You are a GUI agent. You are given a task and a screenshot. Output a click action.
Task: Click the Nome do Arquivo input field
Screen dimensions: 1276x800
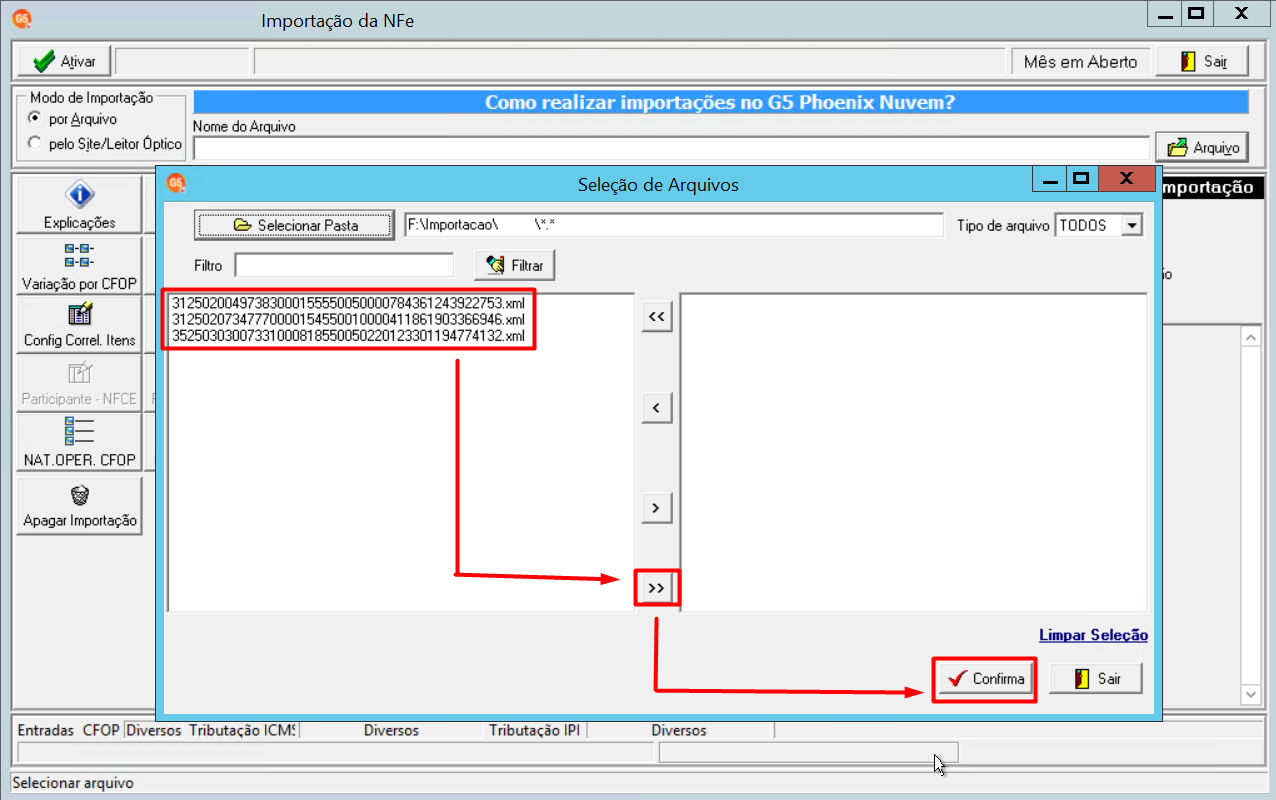pos(671,148)
